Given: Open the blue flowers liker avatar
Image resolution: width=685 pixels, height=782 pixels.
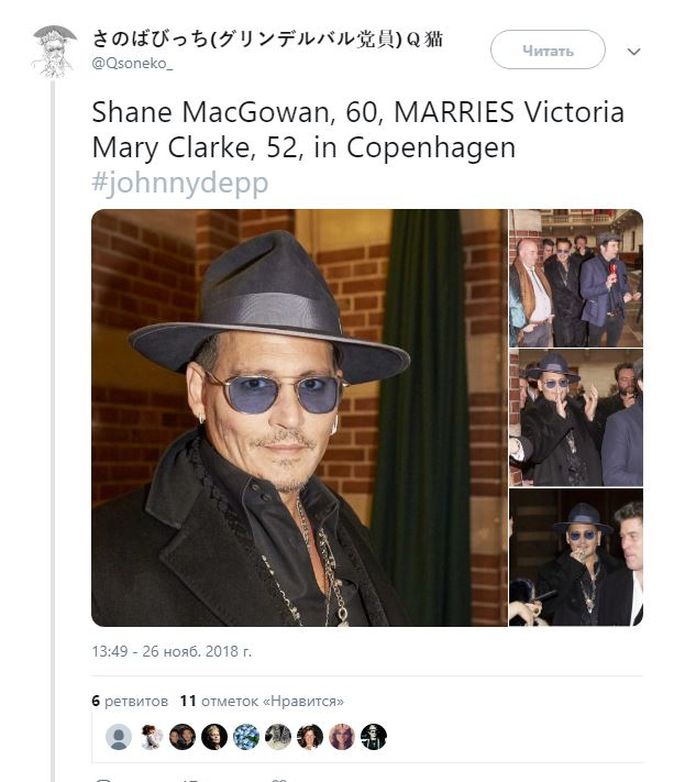Looking at the screenshot, I should 246,737.
